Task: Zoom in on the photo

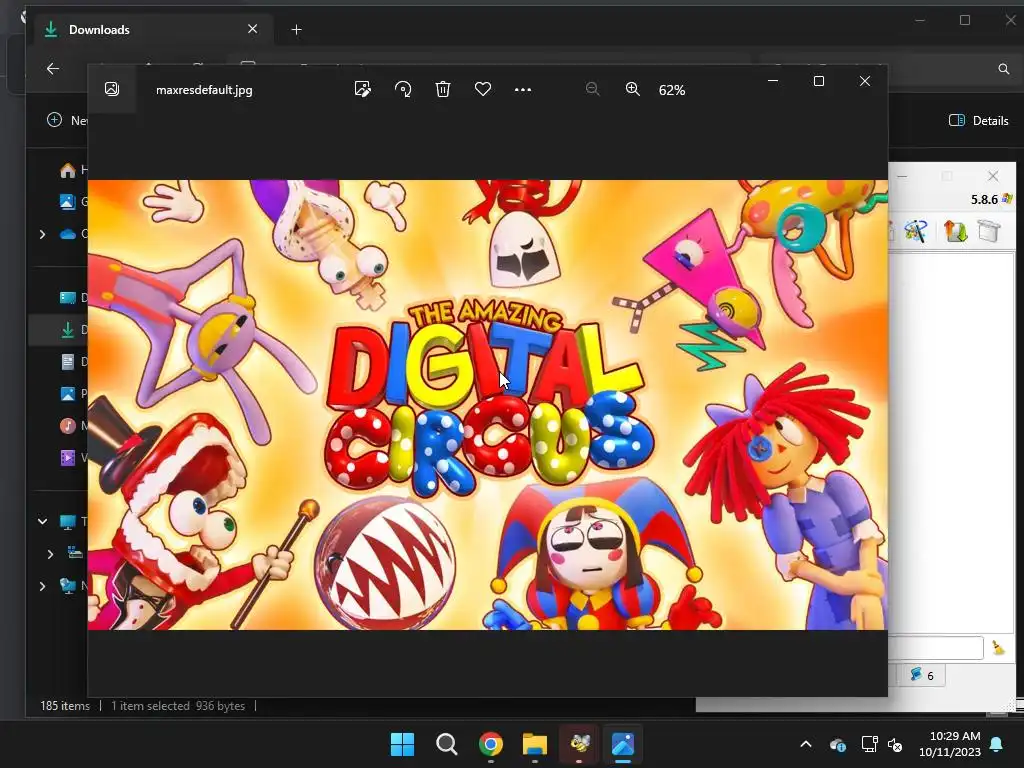Action: click(632, 89)
